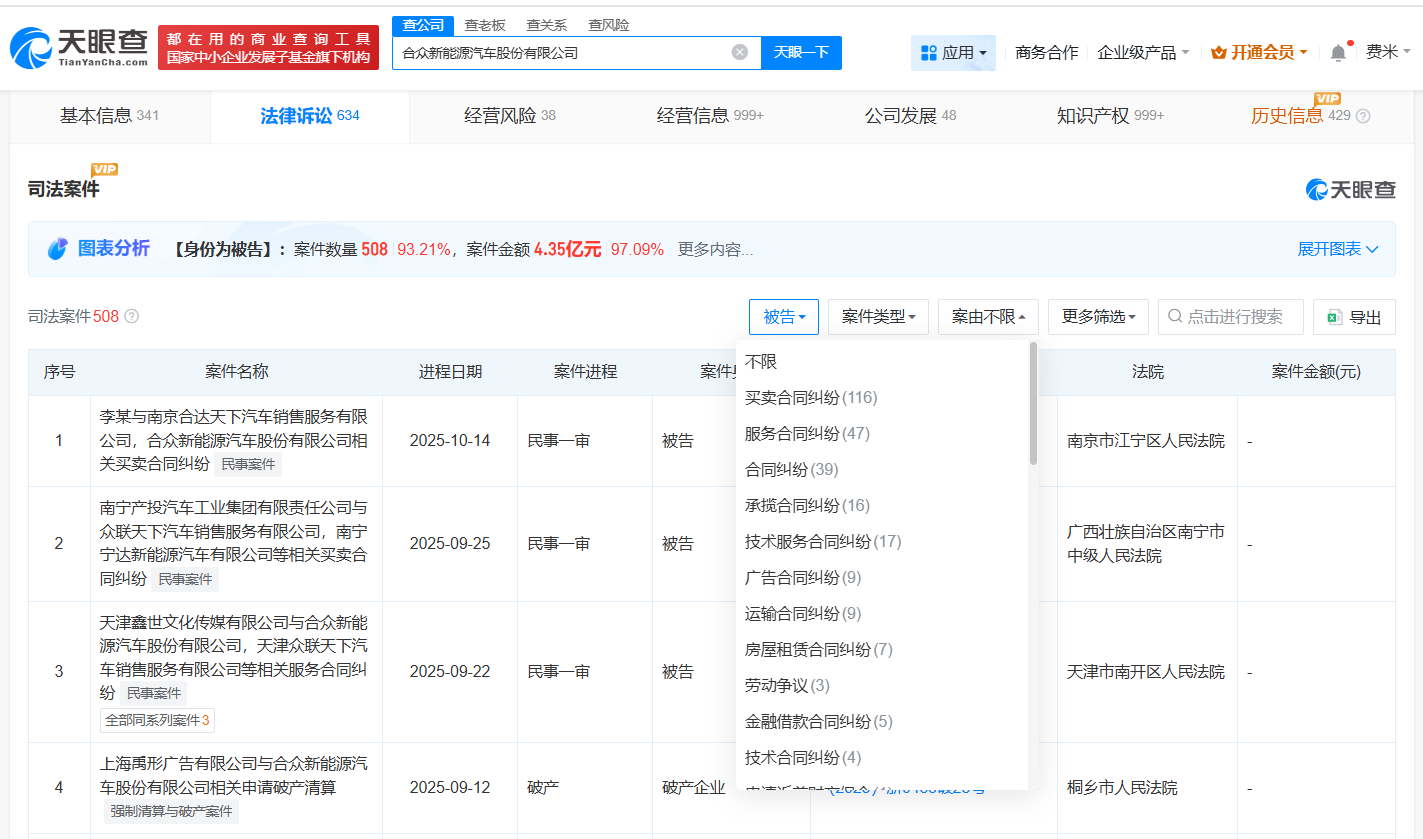
Task: Click the notification bell icon
Action: coord(1337,51)
